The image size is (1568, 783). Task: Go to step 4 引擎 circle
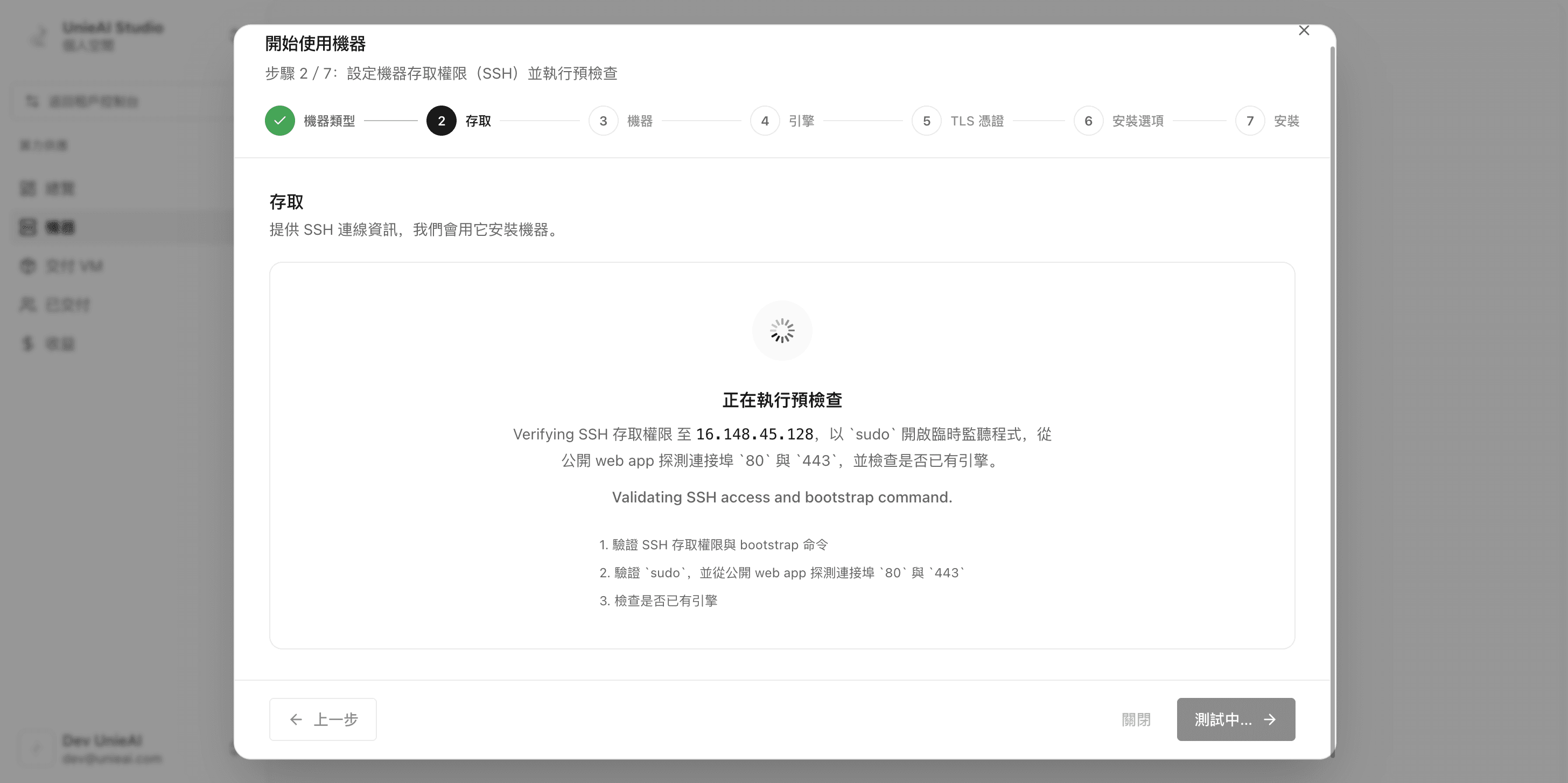pyautogui.click(x=765, y=121)
